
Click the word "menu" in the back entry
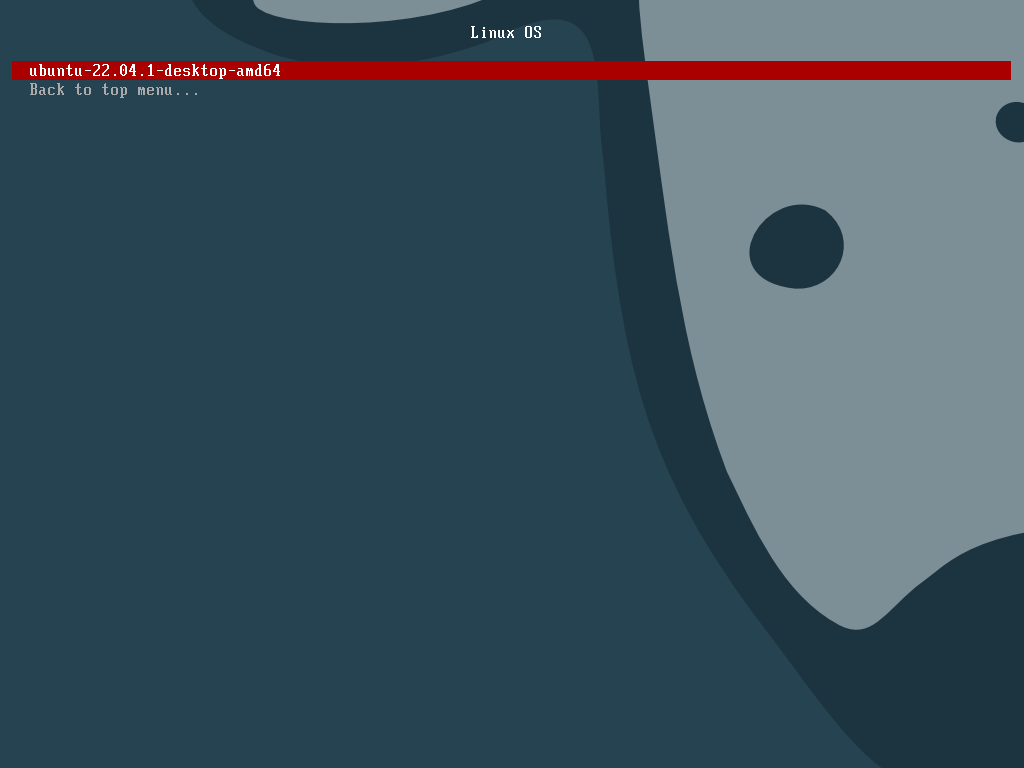[x=155, y=90]
